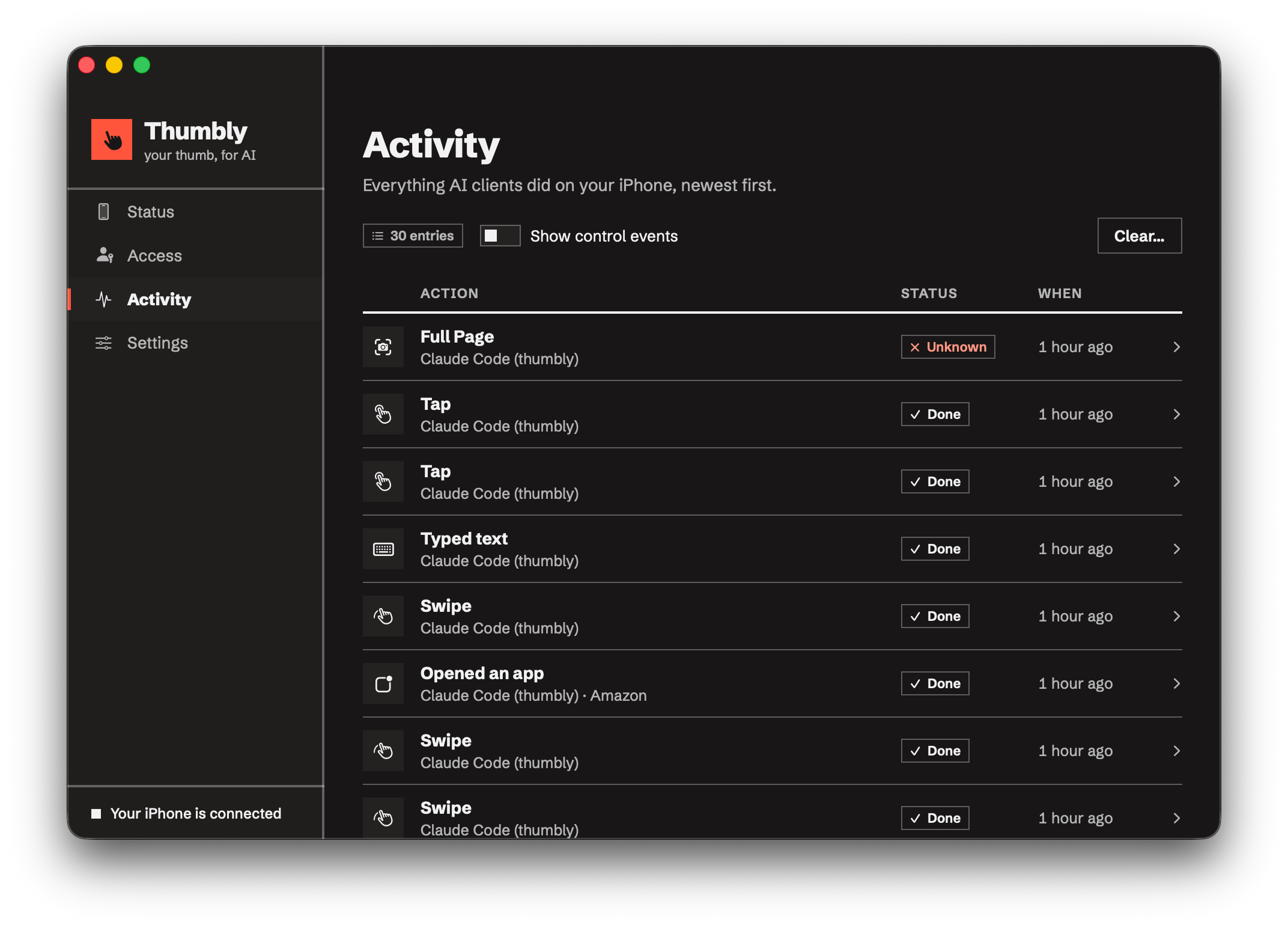Open the Settings section in sidebar
This screenshot has height=928, width=1288.
pyautogui.click(x=196, y=343)
